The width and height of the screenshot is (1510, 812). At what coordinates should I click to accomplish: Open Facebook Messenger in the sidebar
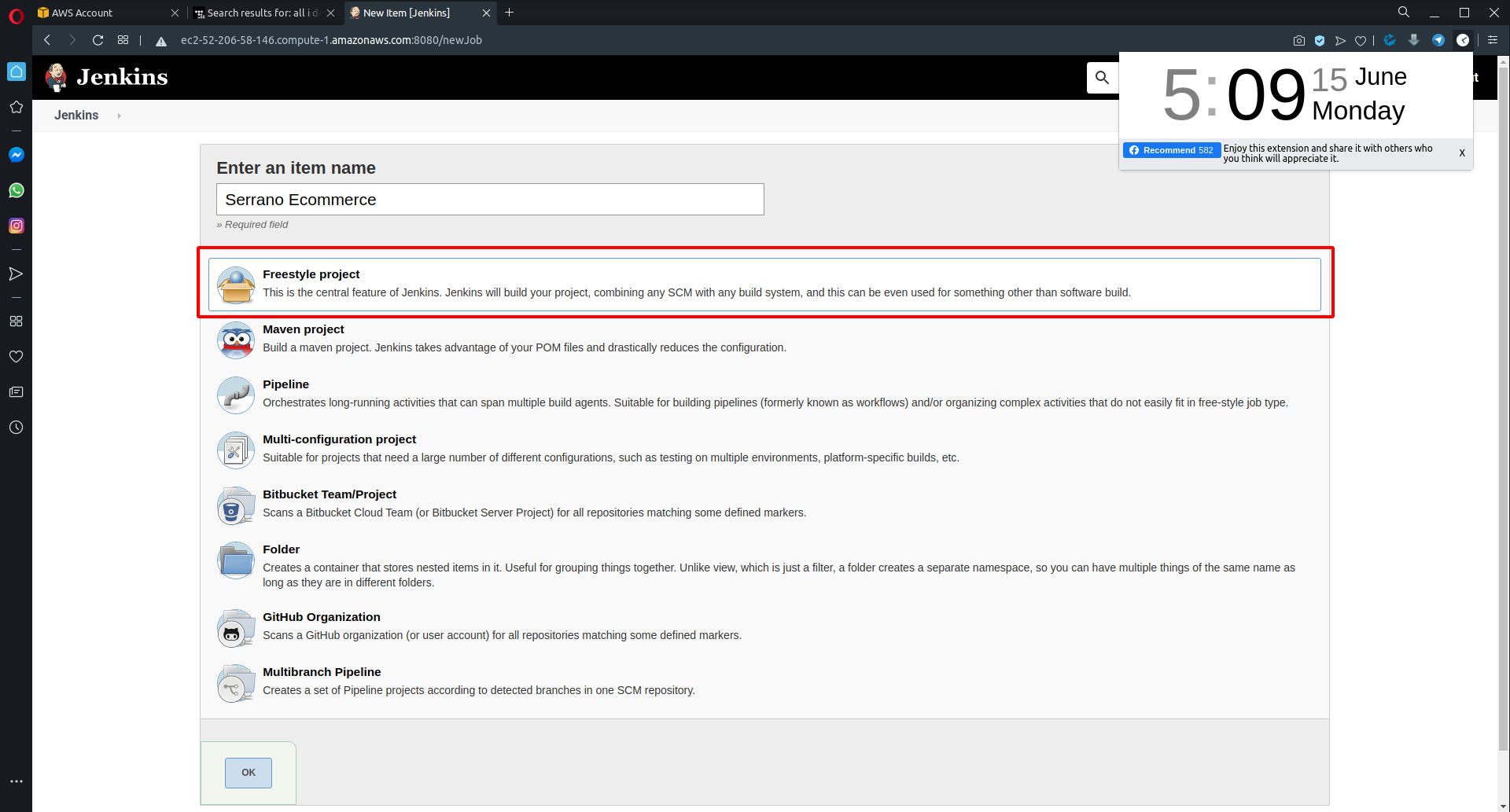tap(17, 155)
